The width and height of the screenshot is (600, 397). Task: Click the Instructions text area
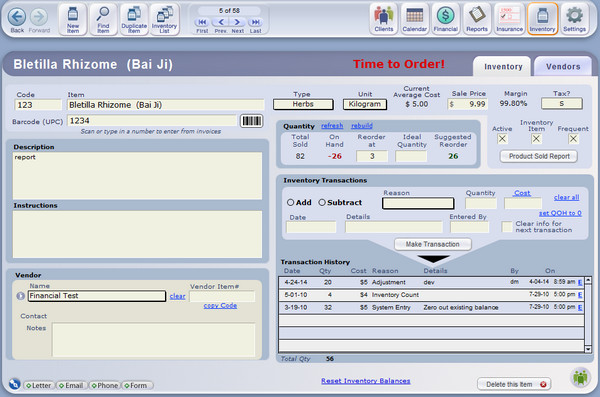[137, 234]
